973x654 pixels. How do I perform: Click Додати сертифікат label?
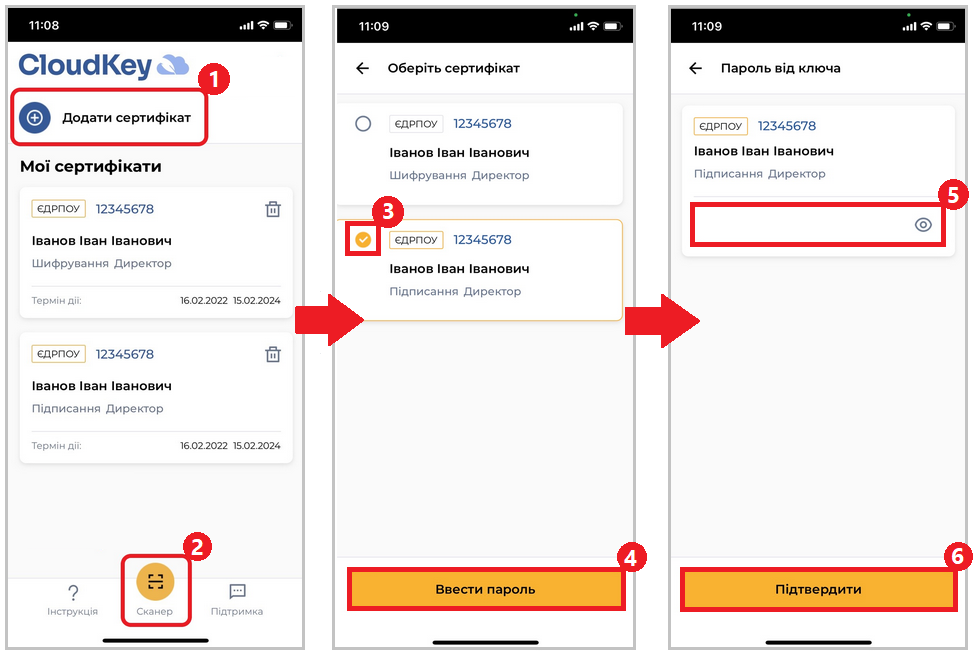tap(127, 117)
